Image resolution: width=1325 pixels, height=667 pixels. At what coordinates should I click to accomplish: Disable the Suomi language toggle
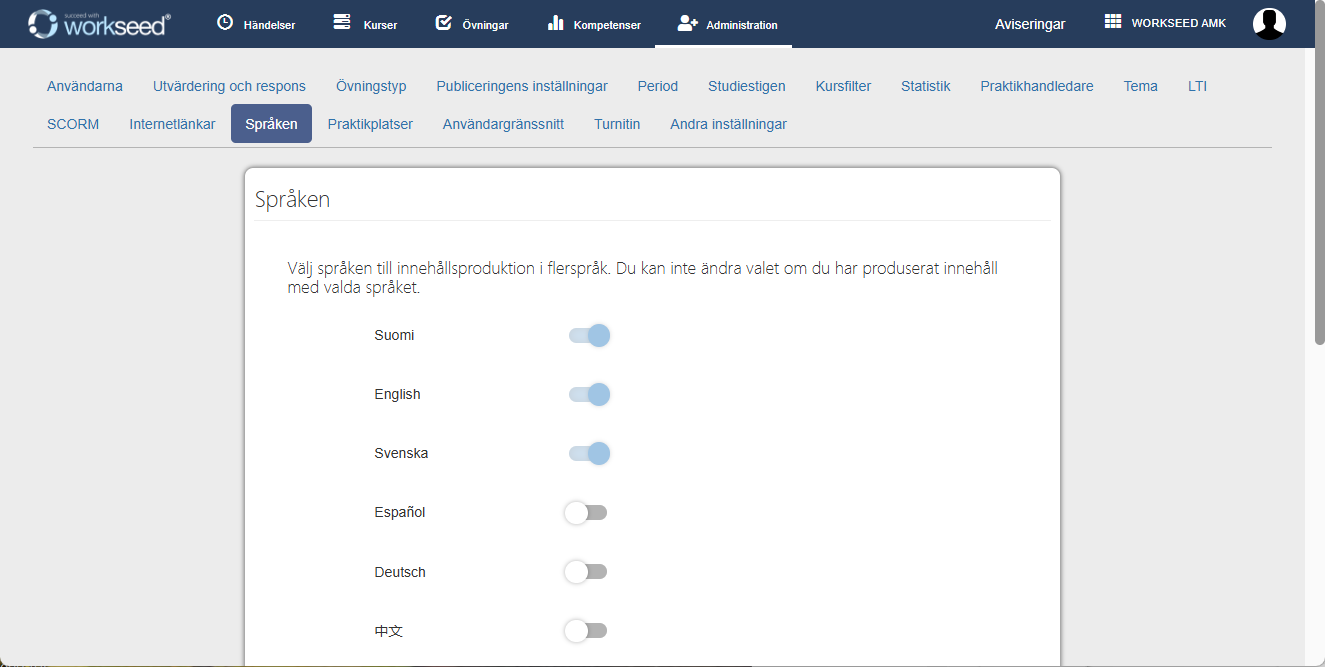589,336
